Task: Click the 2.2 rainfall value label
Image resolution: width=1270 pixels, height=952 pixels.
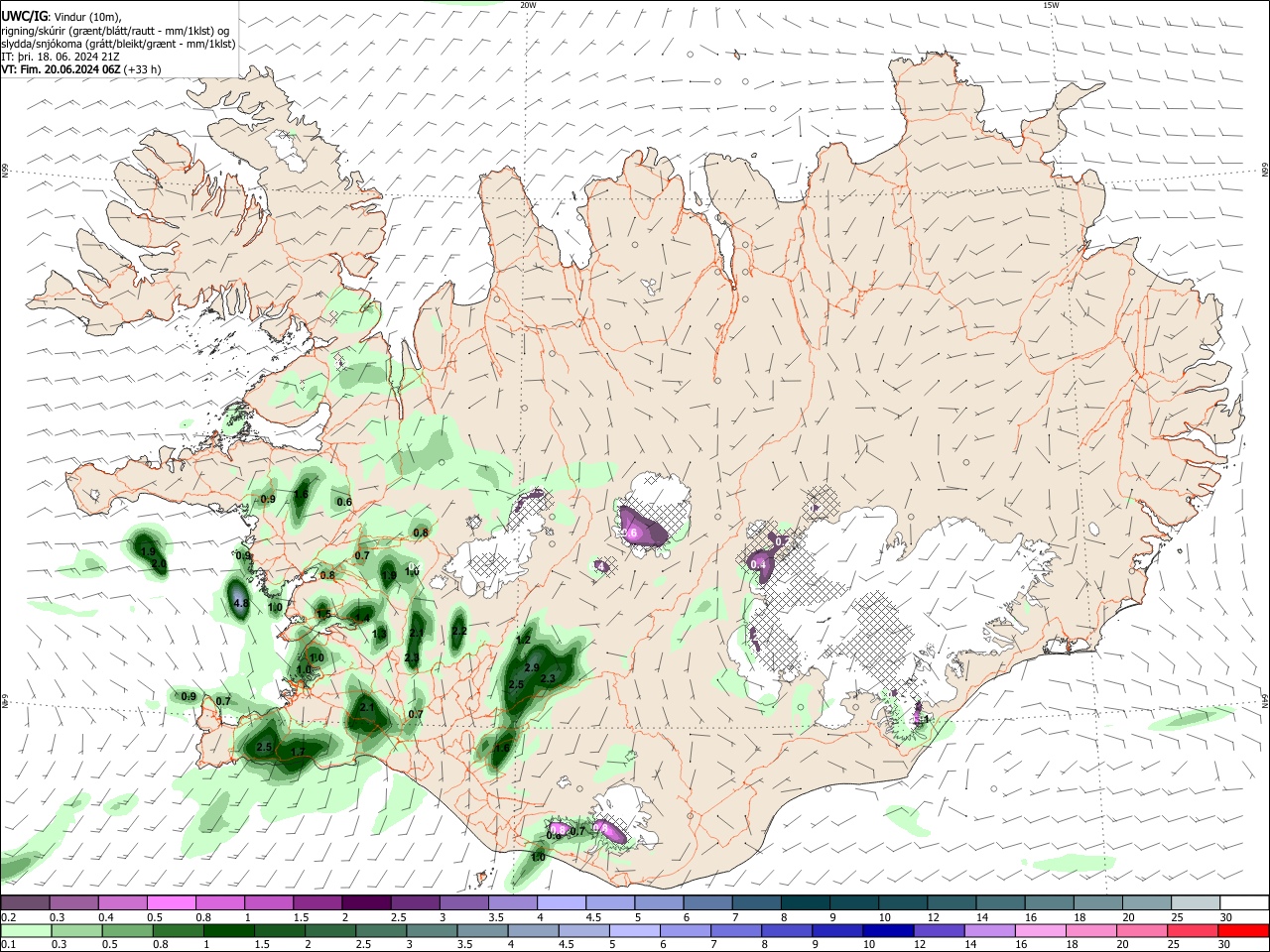Action: (458, 631)
